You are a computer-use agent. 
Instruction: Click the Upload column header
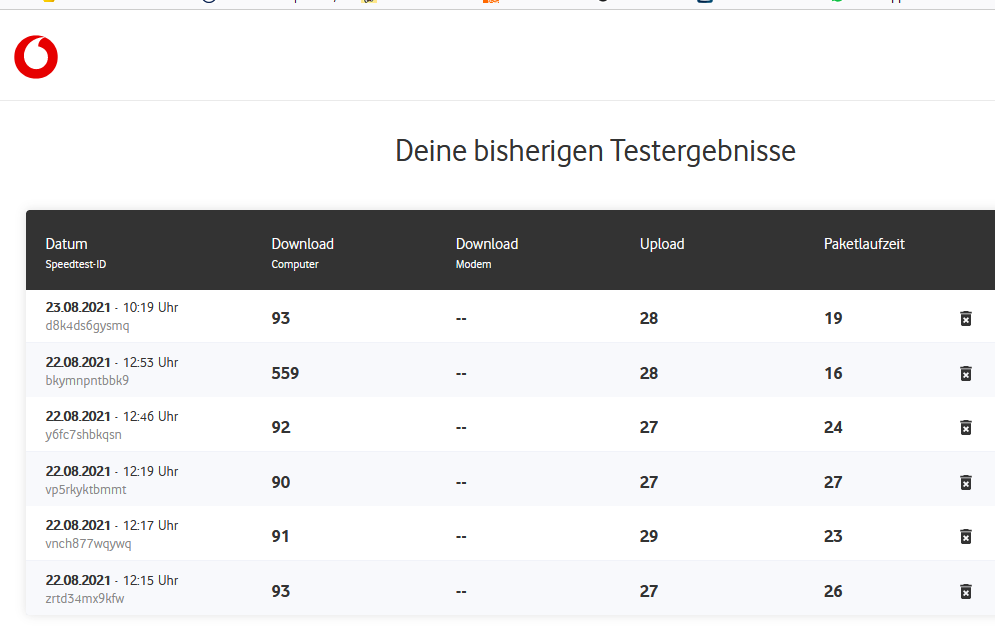(x=662, y=244)
